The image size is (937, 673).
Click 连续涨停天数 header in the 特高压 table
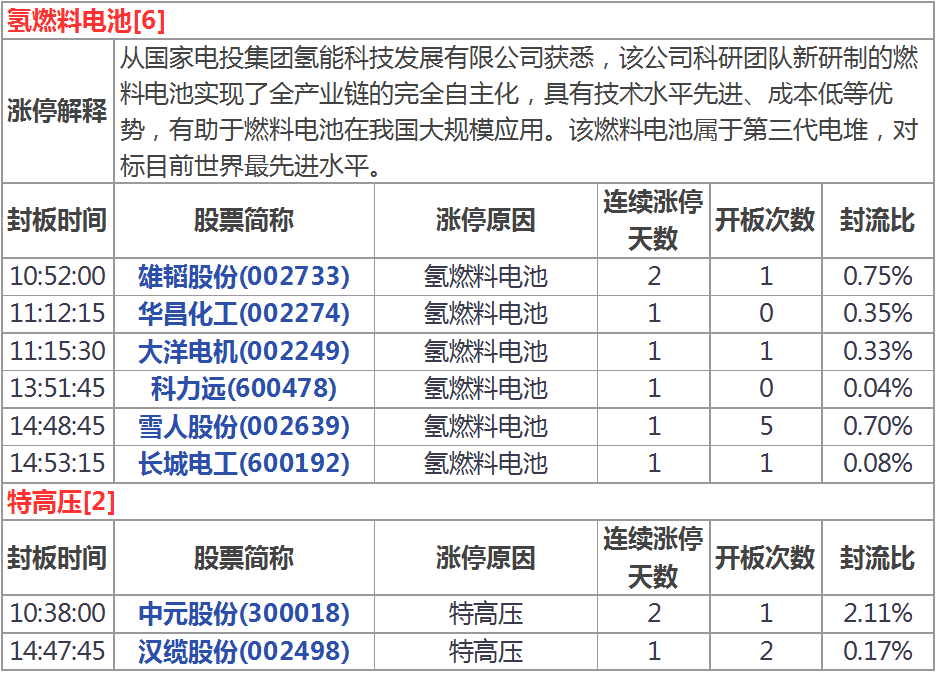point(652,558)
